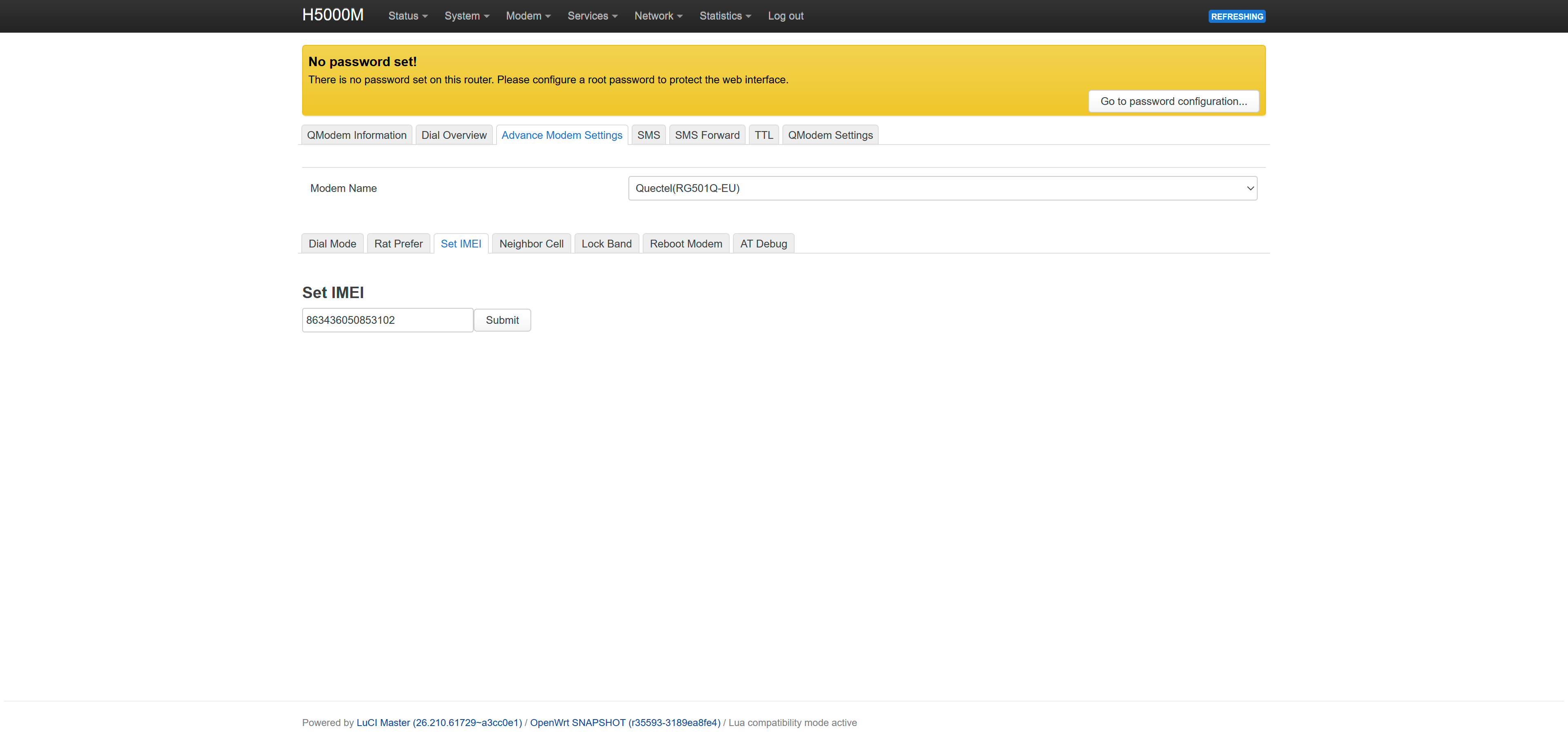
Task: Focus the IMEI number input field
Action: [387, 320]
